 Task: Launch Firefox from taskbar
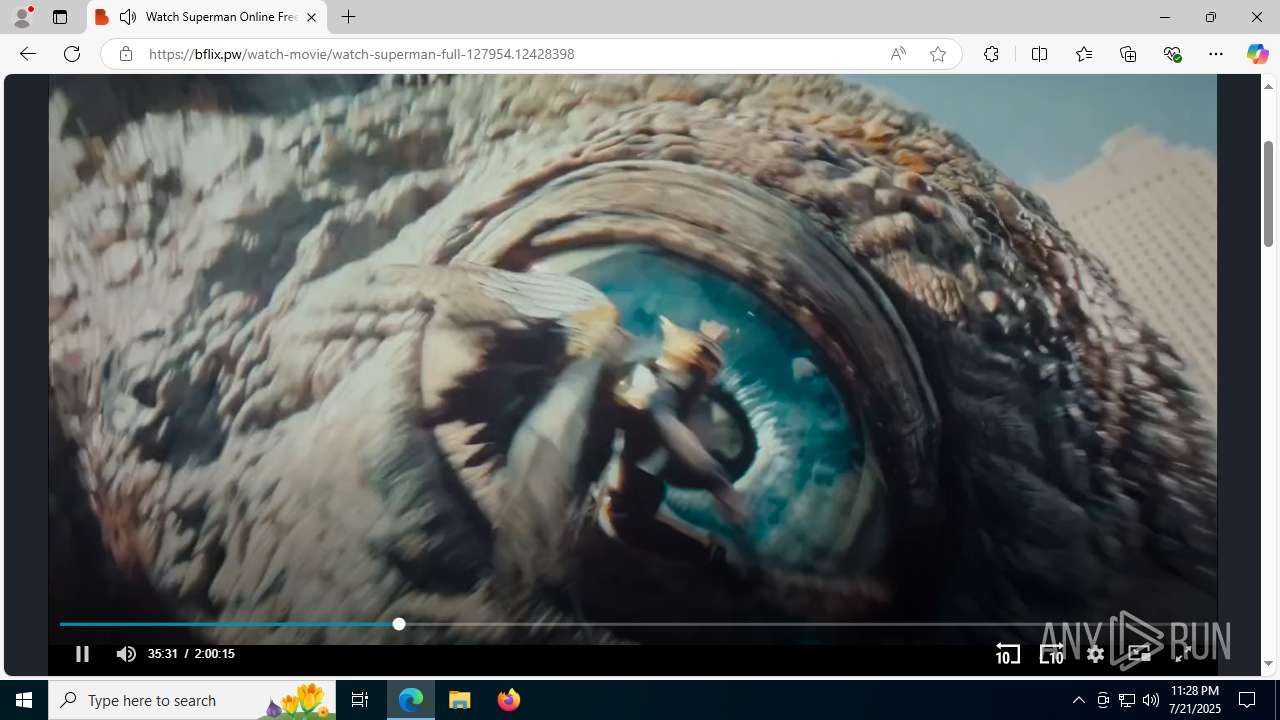pyautogui.click(x=509, y=700)
